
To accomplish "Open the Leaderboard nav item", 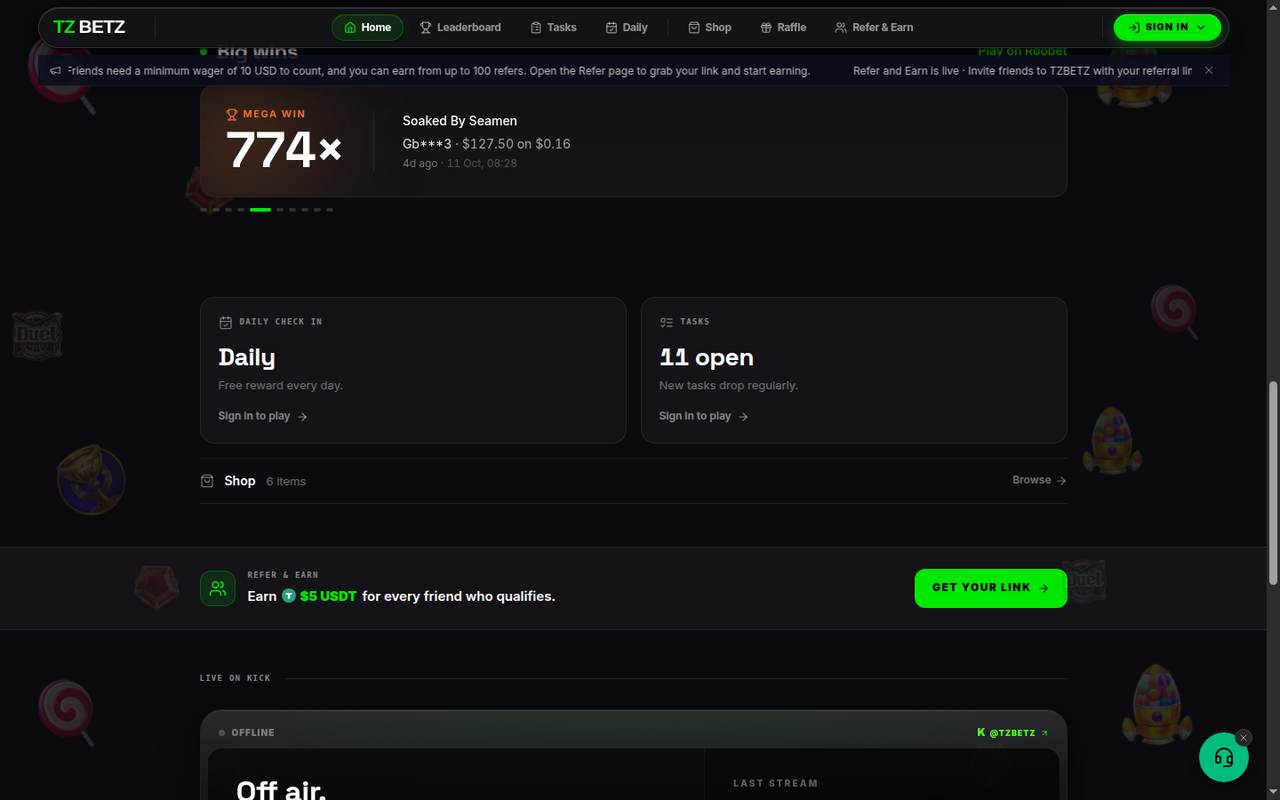I will click(x=460, y=27).
